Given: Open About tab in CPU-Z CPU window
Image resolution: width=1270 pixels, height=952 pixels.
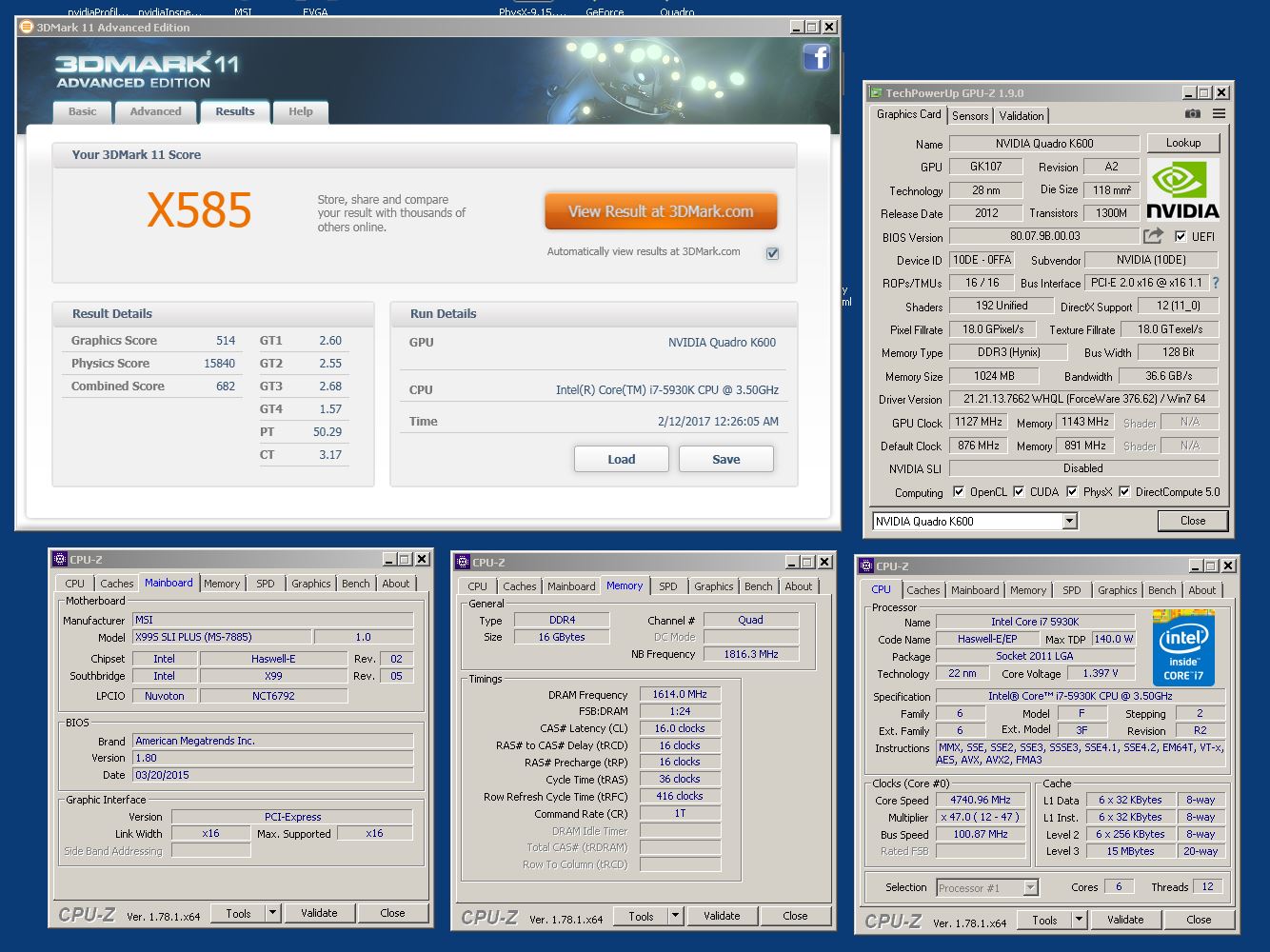Looking at the screenshot, I should pyautogui.click(x=1202, y=590).
